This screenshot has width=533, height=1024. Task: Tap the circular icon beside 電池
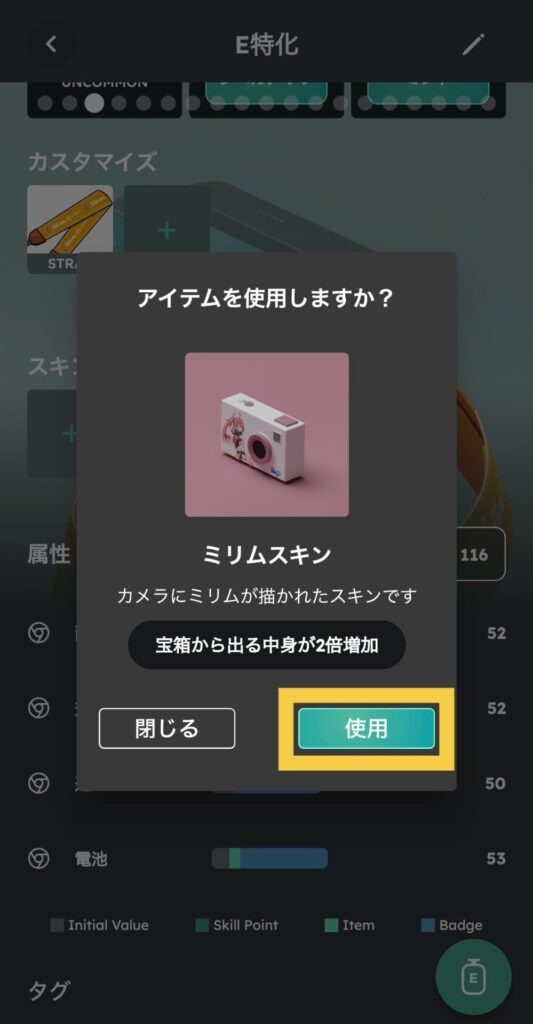point(39,858)
